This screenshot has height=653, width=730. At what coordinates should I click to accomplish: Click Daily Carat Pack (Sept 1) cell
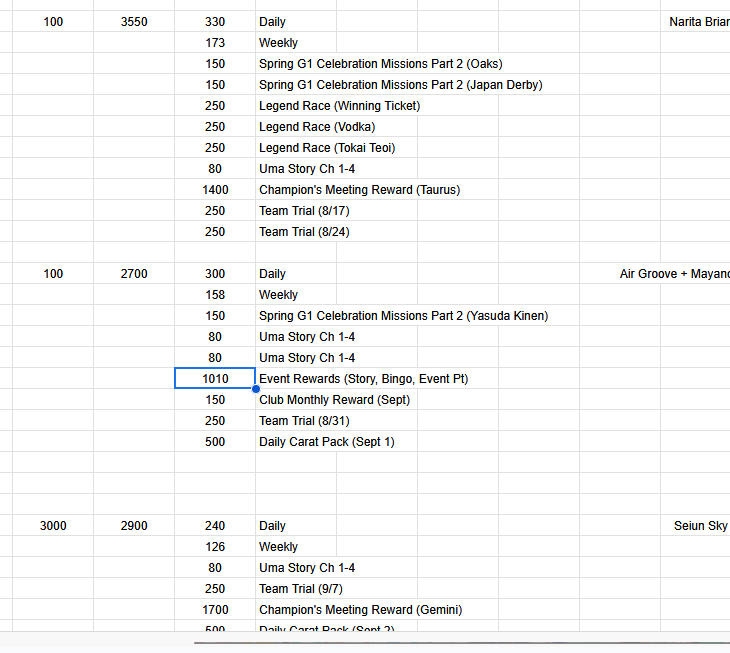[x=327, y=442]
